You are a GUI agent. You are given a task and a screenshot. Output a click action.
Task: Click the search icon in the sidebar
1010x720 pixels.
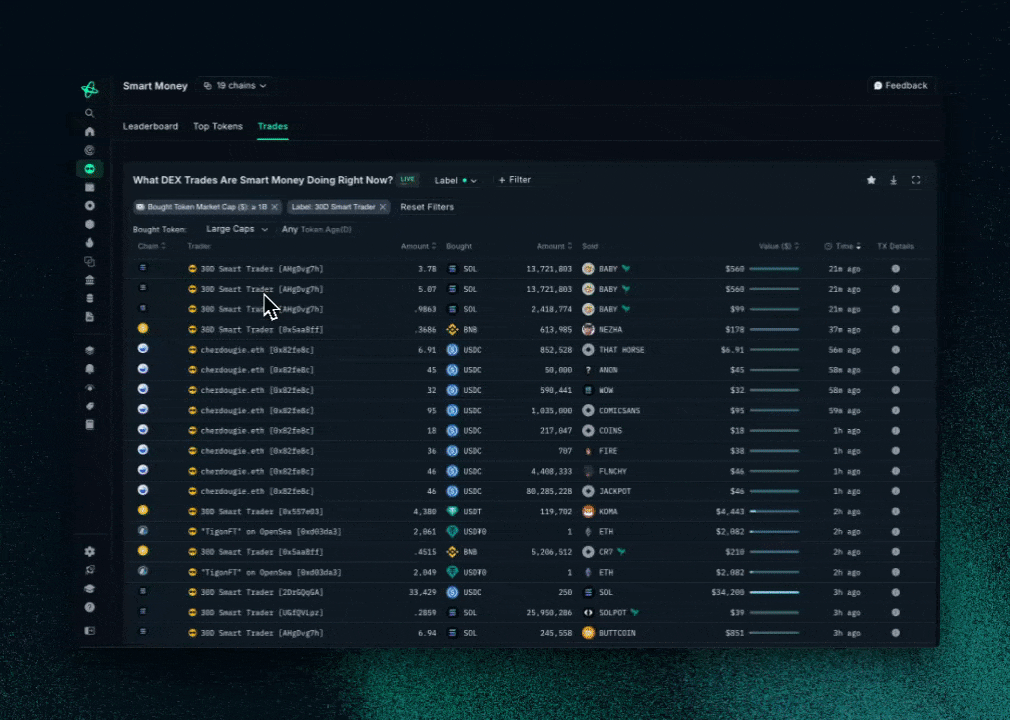[x=90, y=113]
